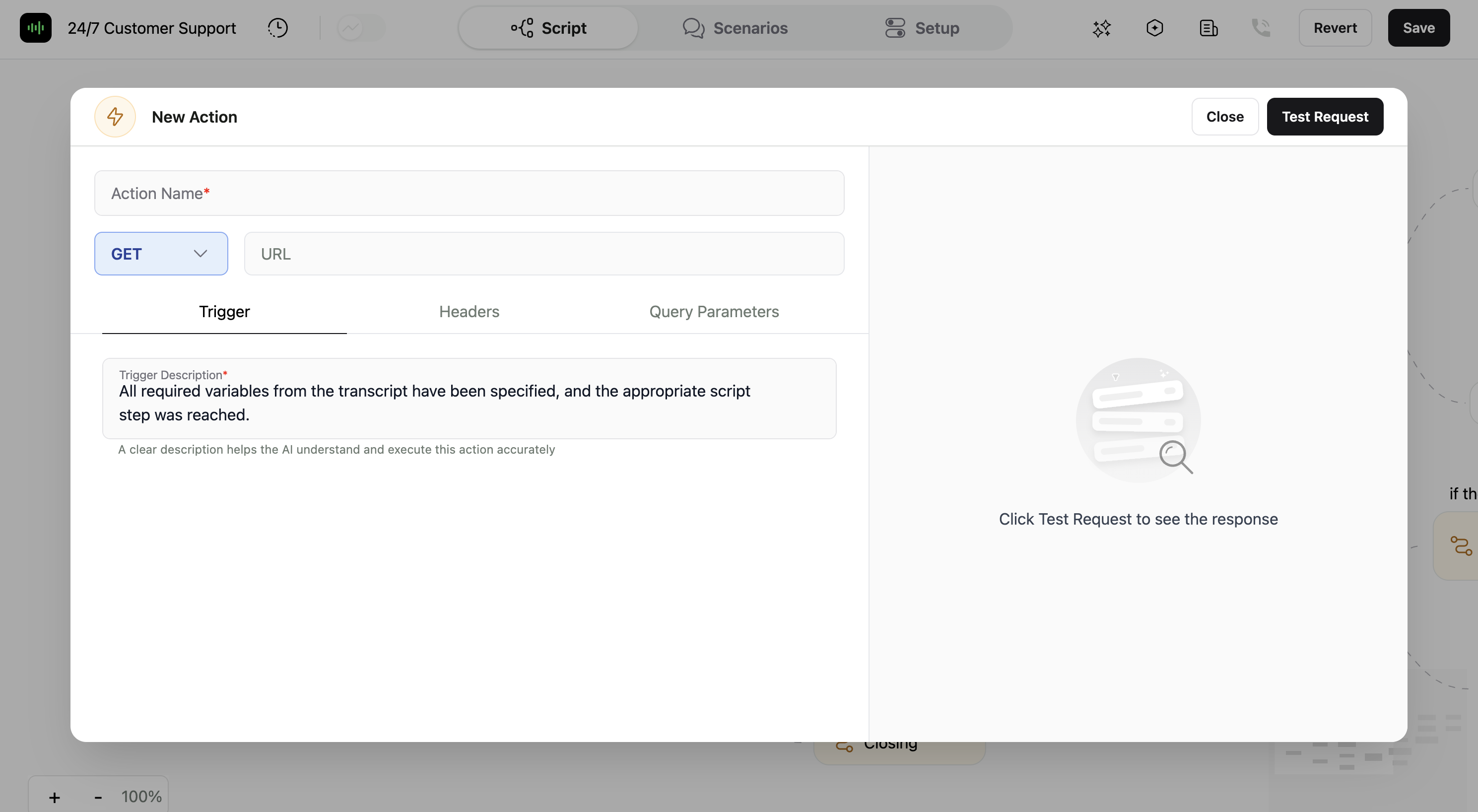The height and width of the screenshot is (812, 1478).
Task: Toggle the analytics switch in header
Action: point(361,27)
